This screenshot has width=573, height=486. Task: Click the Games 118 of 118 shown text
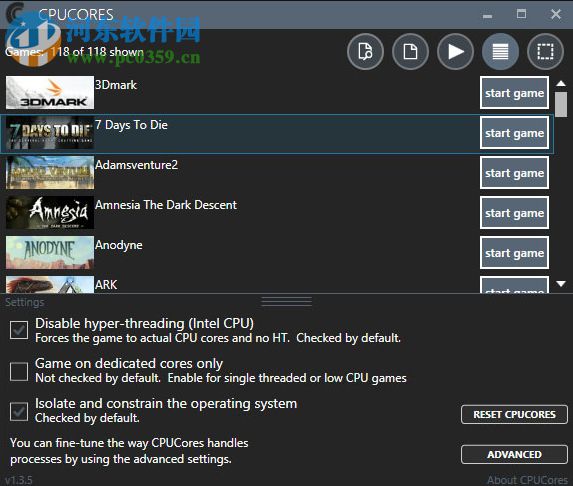coord(75,52)
